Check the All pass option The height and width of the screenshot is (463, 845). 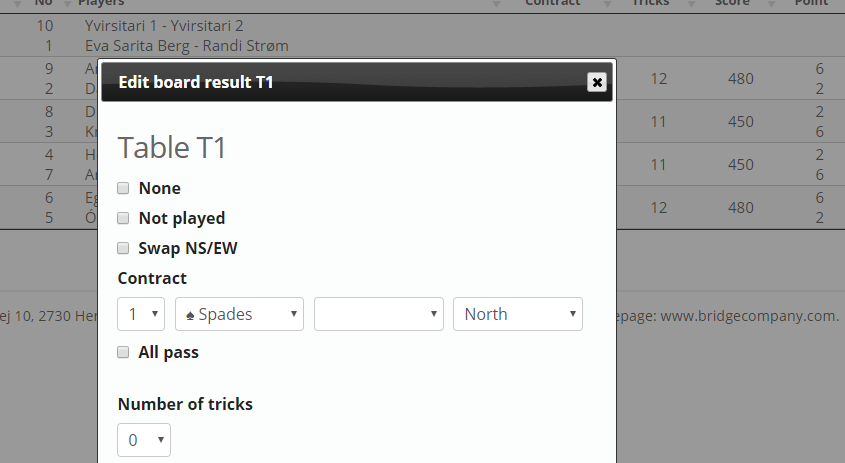point(123,352)
